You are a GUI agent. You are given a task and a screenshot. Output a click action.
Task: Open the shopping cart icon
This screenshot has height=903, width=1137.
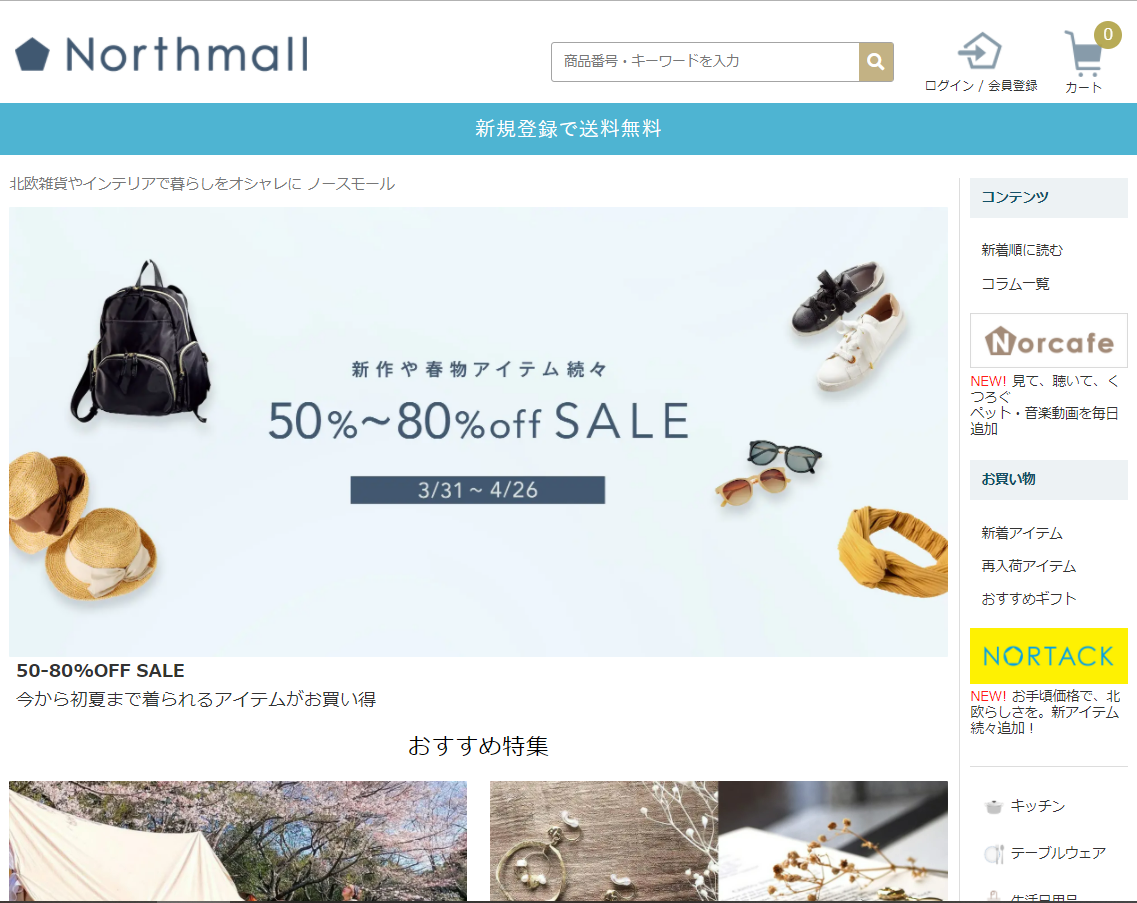1083,53
